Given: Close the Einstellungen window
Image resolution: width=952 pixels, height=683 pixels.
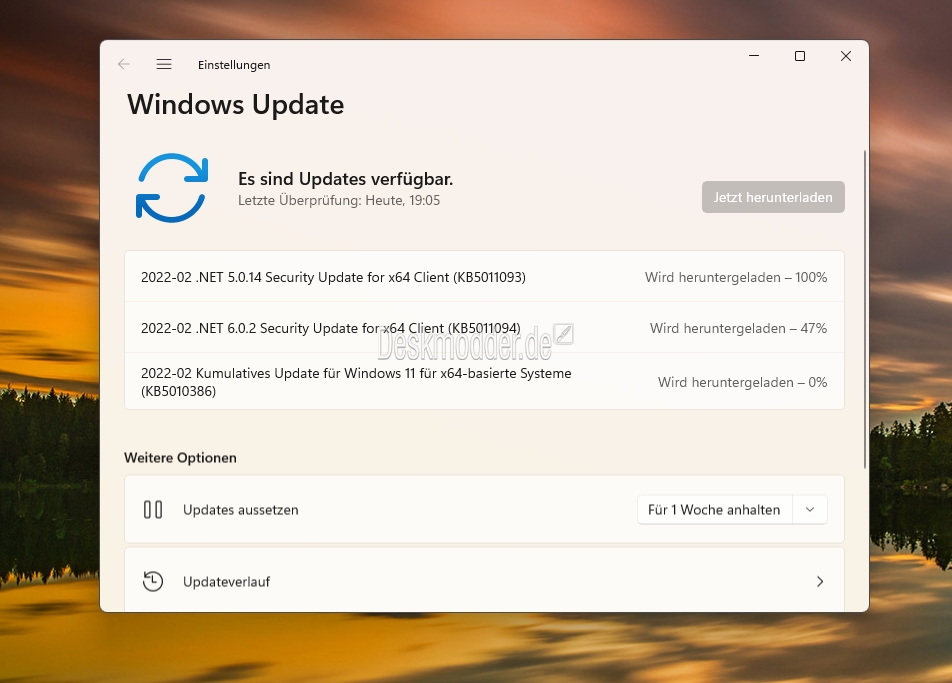Looking at the screenshot, I should (x=846, y=56).
